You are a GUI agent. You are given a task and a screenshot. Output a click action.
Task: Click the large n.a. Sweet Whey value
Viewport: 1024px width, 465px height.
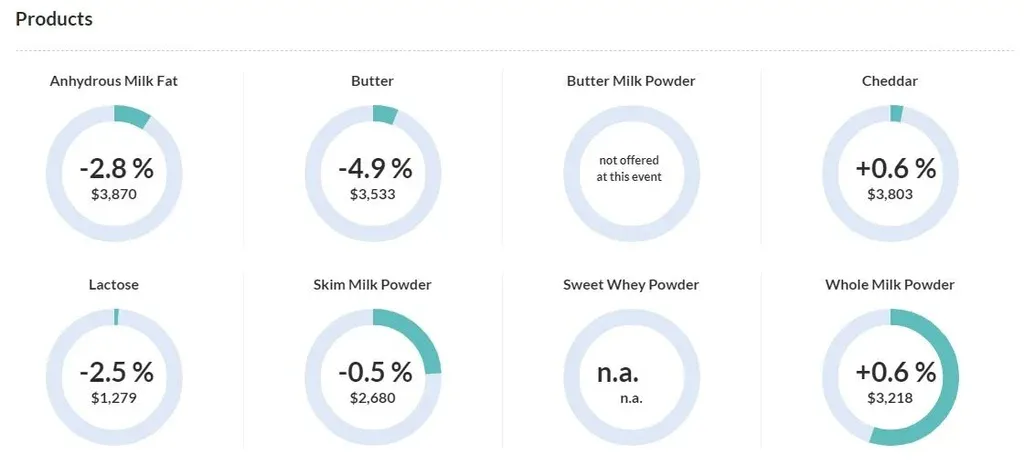point(618,373)
